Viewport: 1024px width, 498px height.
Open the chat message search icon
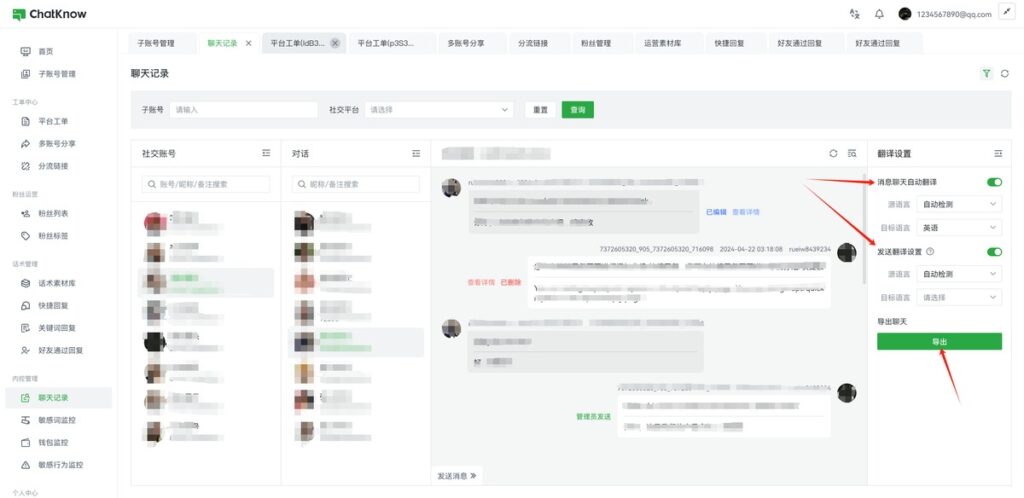[x=852, y=153]
